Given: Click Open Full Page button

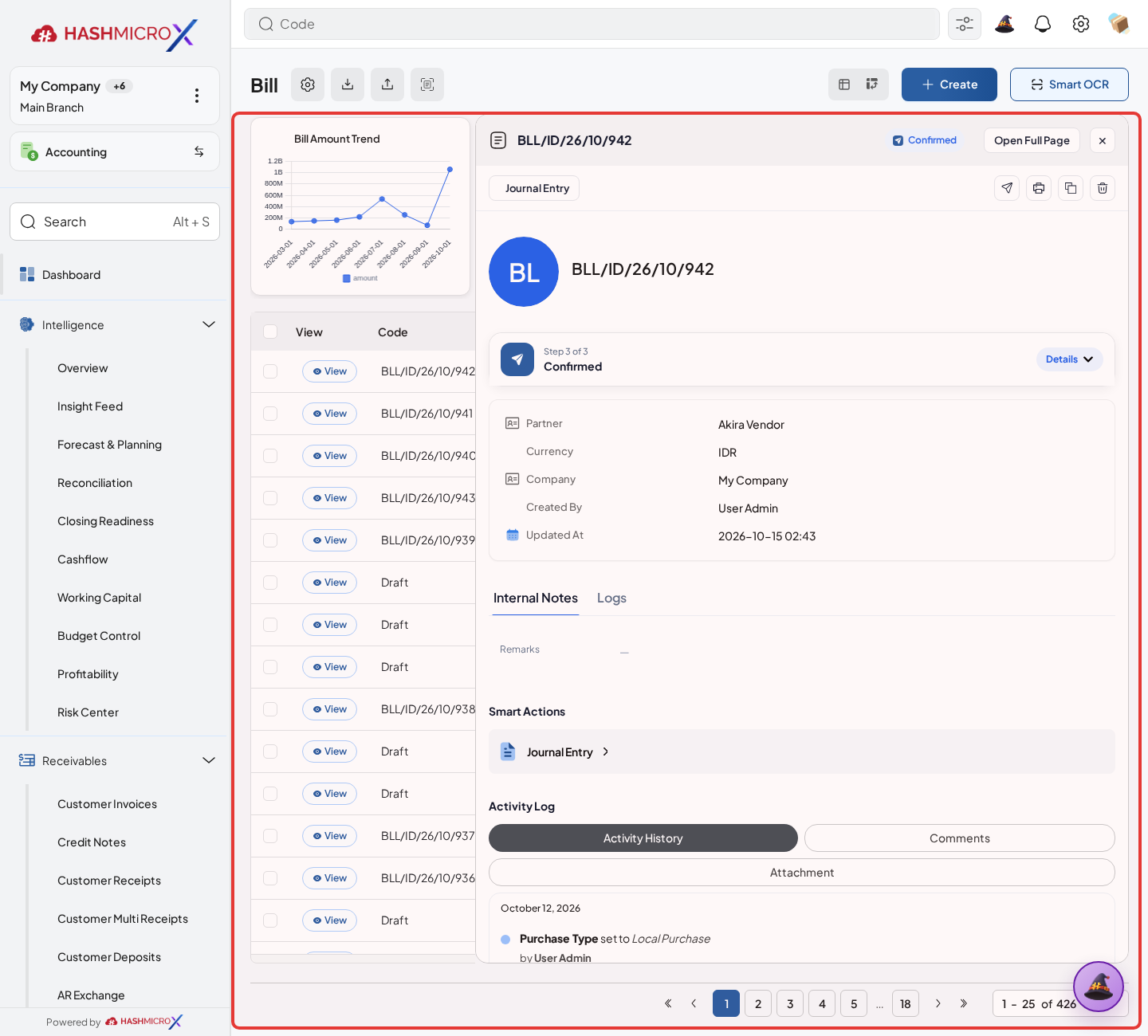Looking at the screenshot, I should [1032, 140].
